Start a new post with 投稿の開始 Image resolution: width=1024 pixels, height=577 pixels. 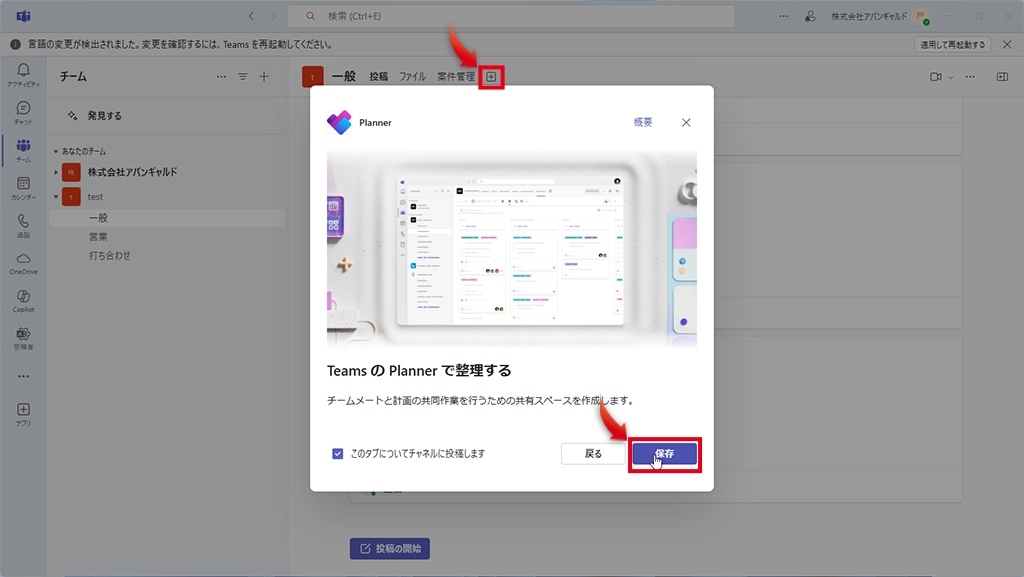(390, 549)
